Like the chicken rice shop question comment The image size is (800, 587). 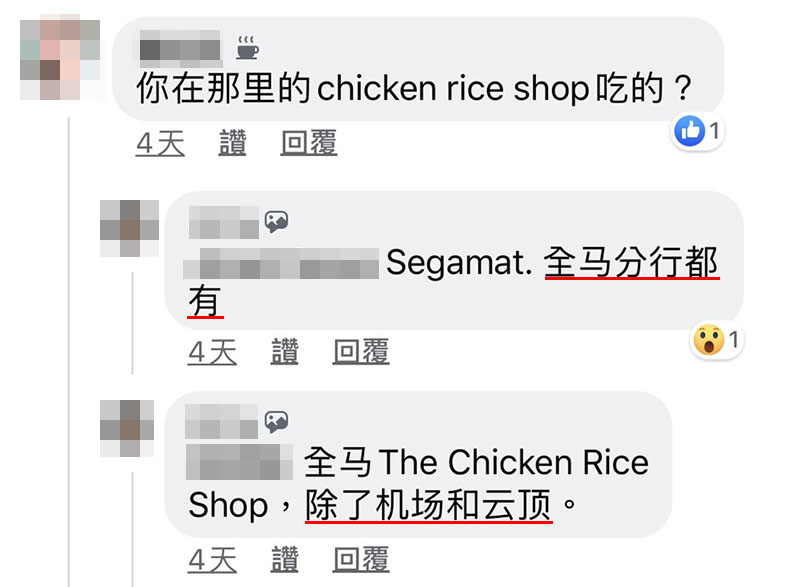click(x=233, y=143)
